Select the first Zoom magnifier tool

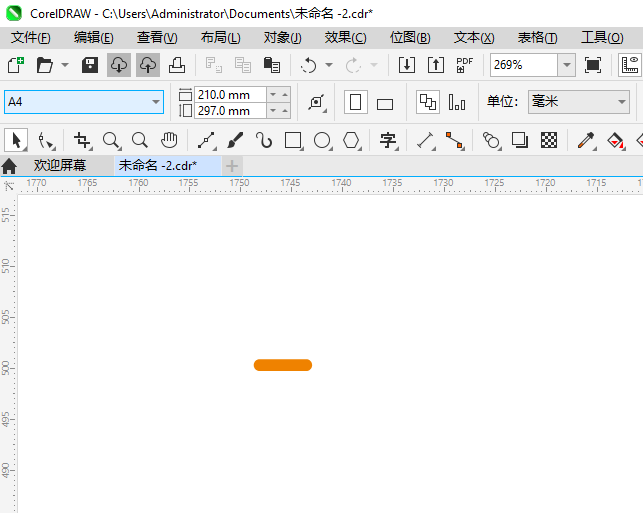112,141
